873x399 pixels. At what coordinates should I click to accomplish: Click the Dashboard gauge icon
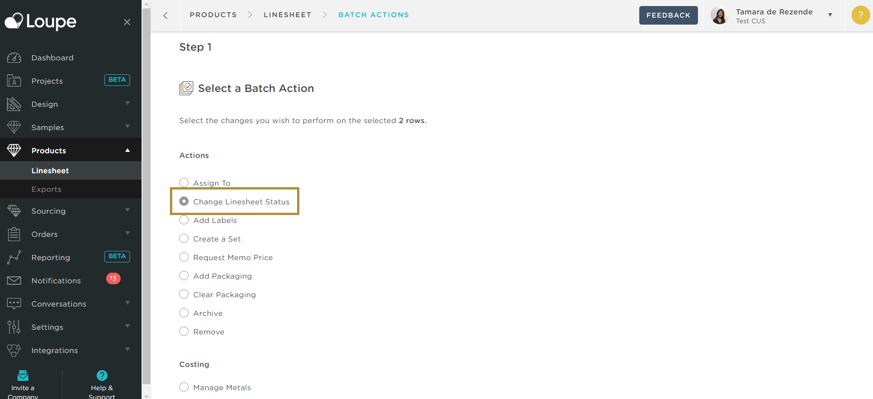point(14,58)
